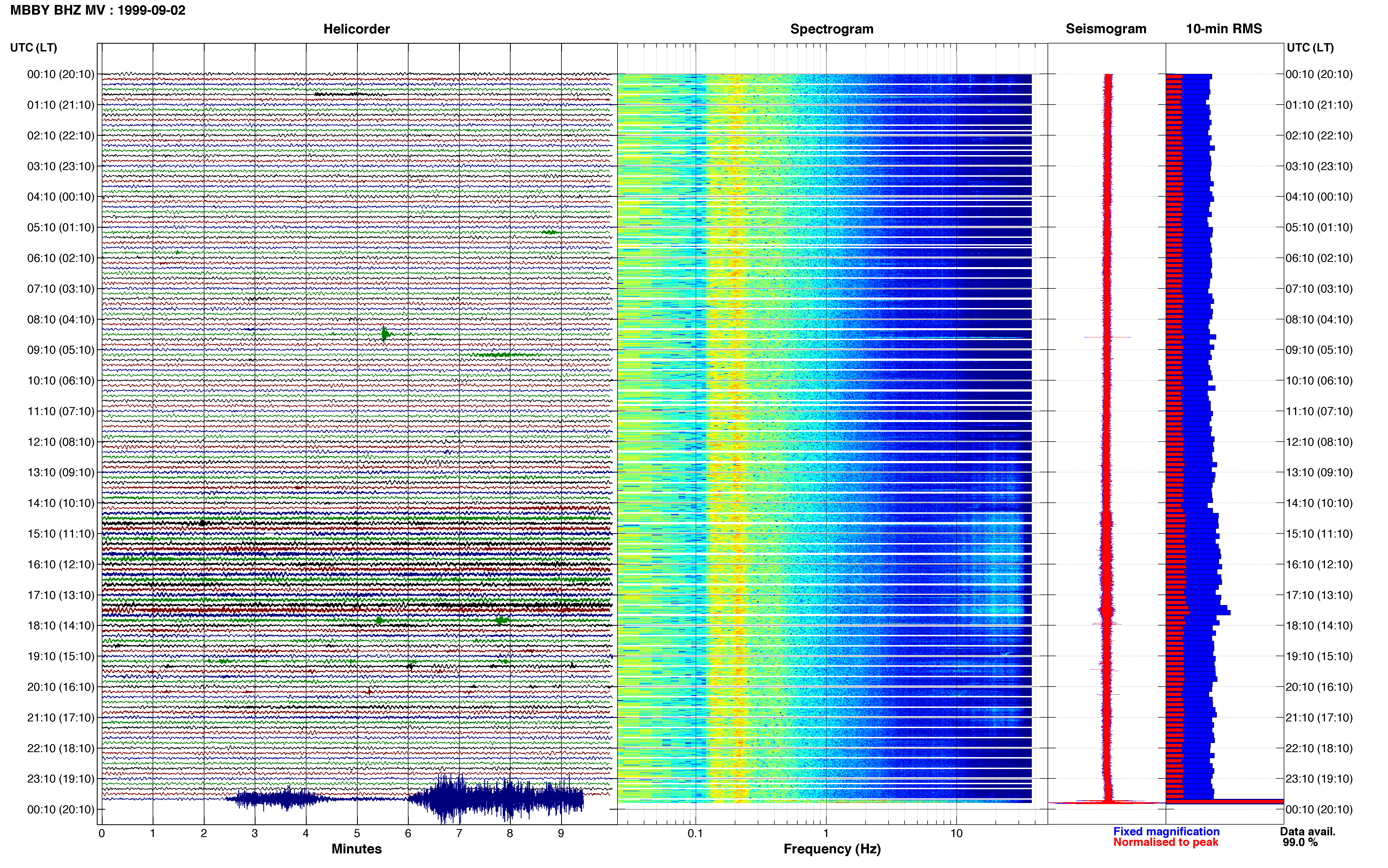Click the large blue earthquake waveform at bottom
Screen dimensions: 1388x868
[496, 798]
